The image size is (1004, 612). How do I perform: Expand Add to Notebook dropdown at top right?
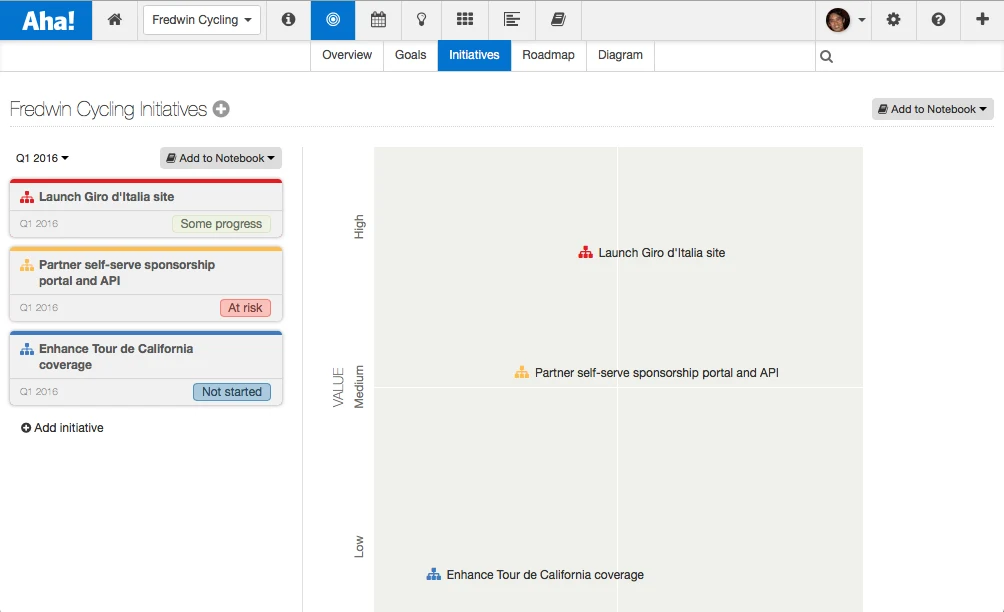pyautogui.click(x=932, y=109)
